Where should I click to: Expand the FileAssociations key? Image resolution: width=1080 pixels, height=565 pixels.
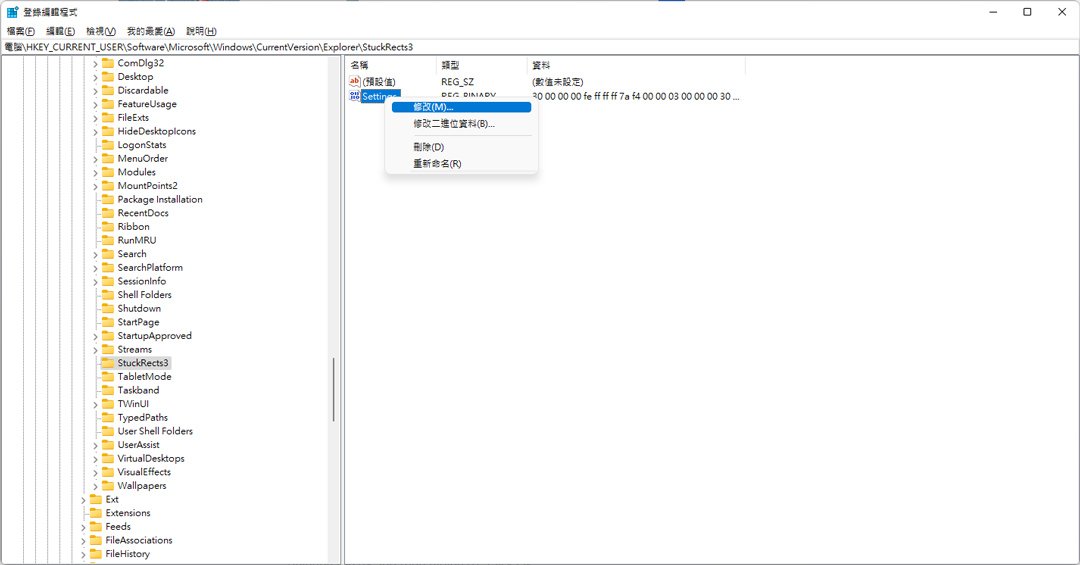[83, 541]
